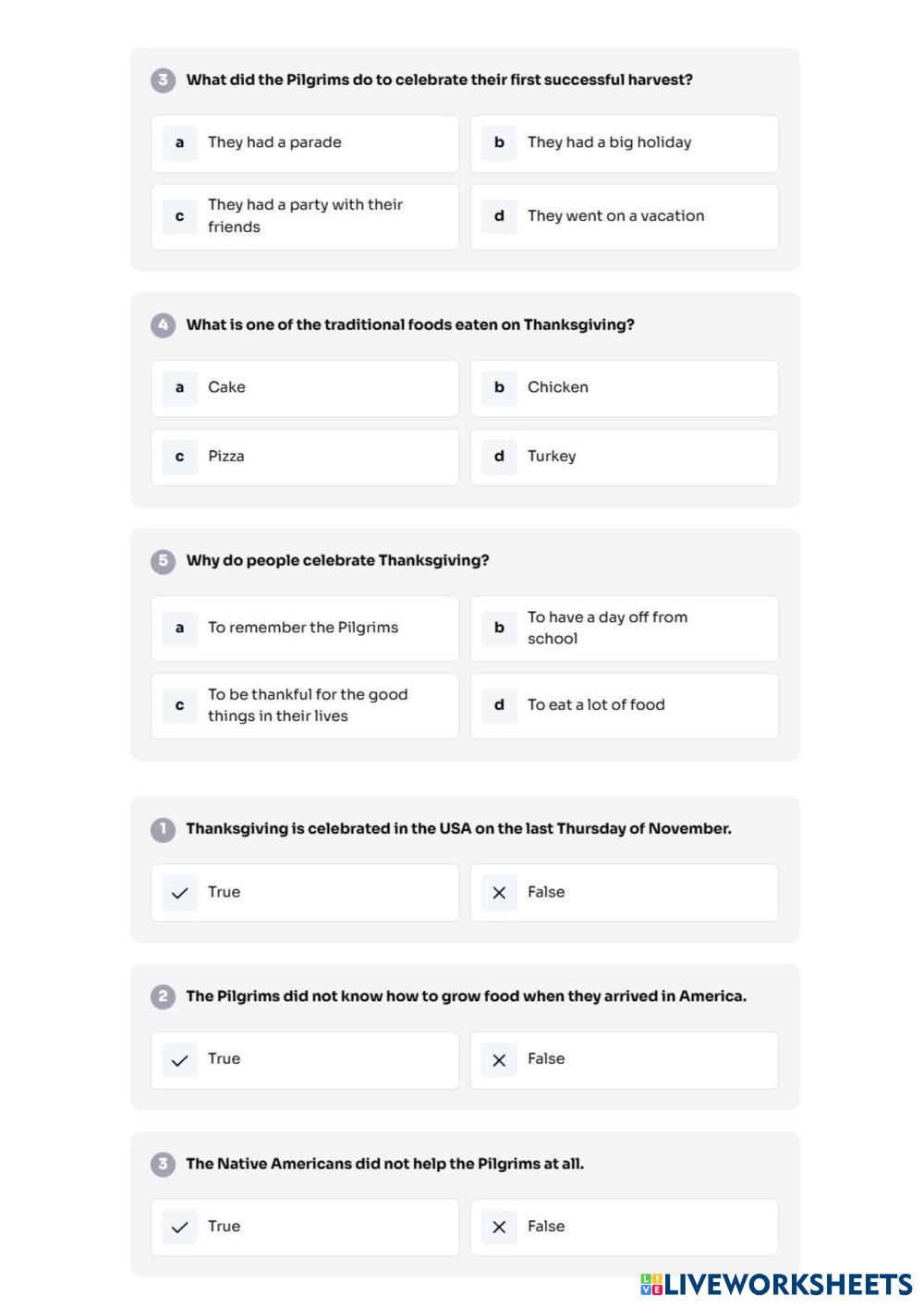The height and width of the screenshot is (1307, 924).
Task: Click the checkmark icon for Pilgrims grow food statement
Action: (179, 1060)
